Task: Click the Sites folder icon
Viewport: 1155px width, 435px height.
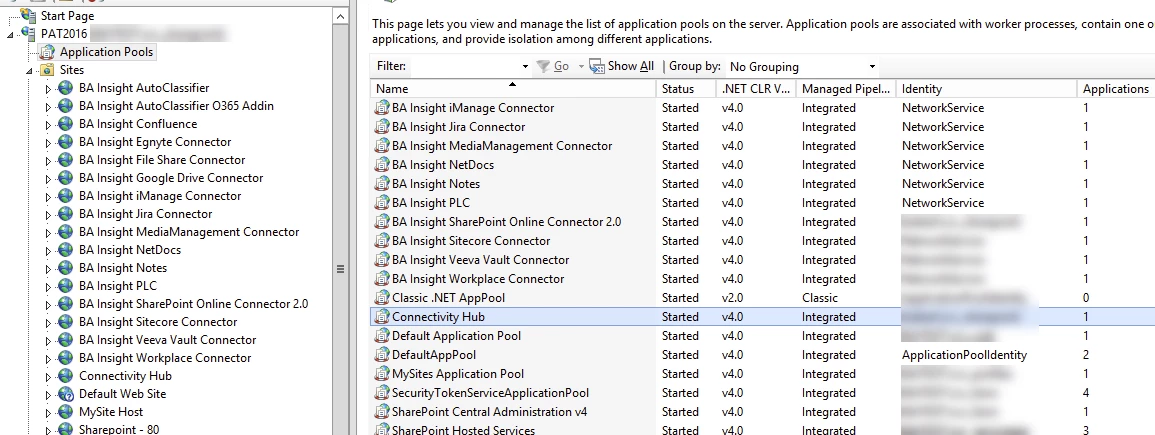Action: (x=47, y=70)
